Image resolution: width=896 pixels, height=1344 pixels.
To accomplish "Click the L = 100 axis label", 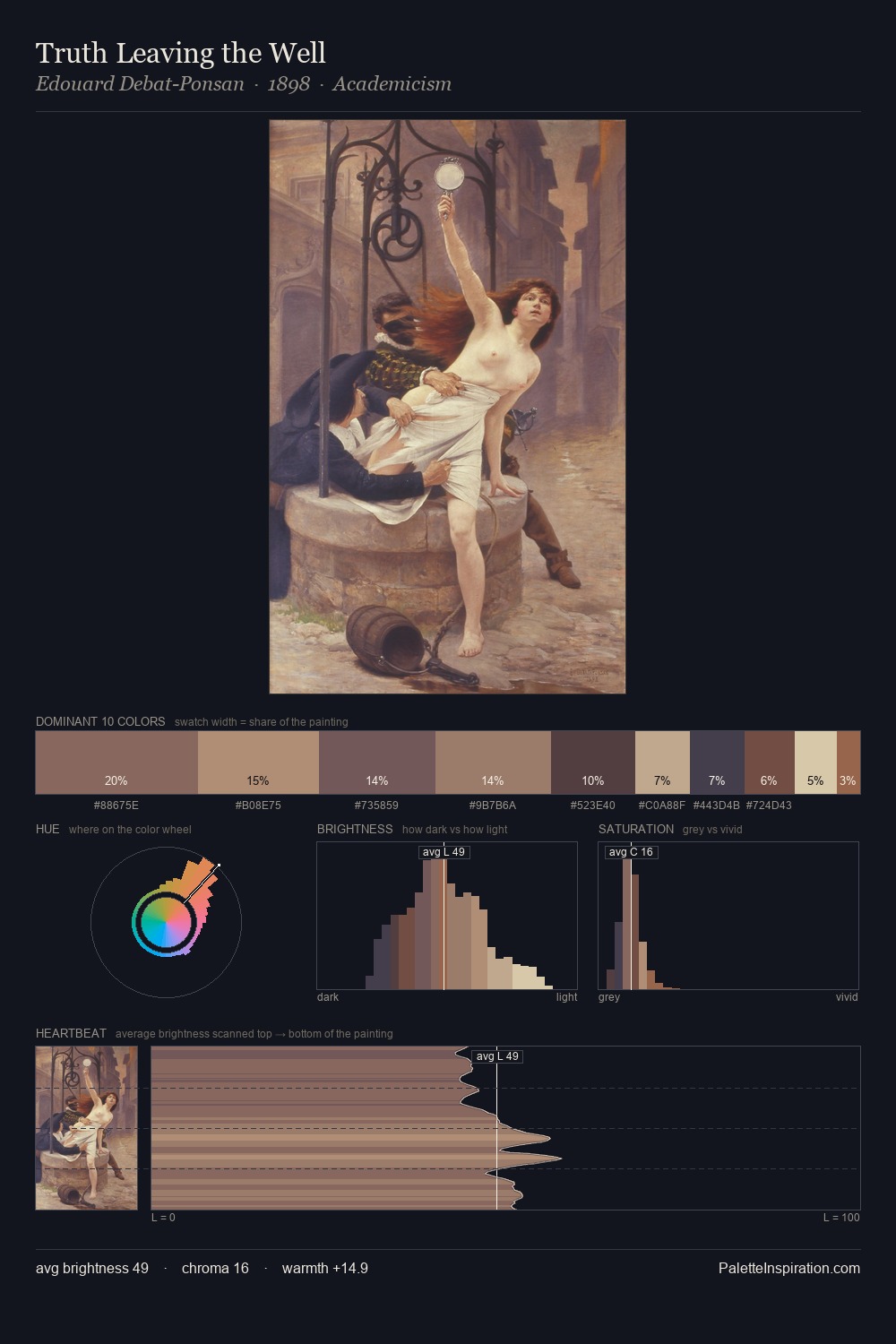I will coord(841,1218).
